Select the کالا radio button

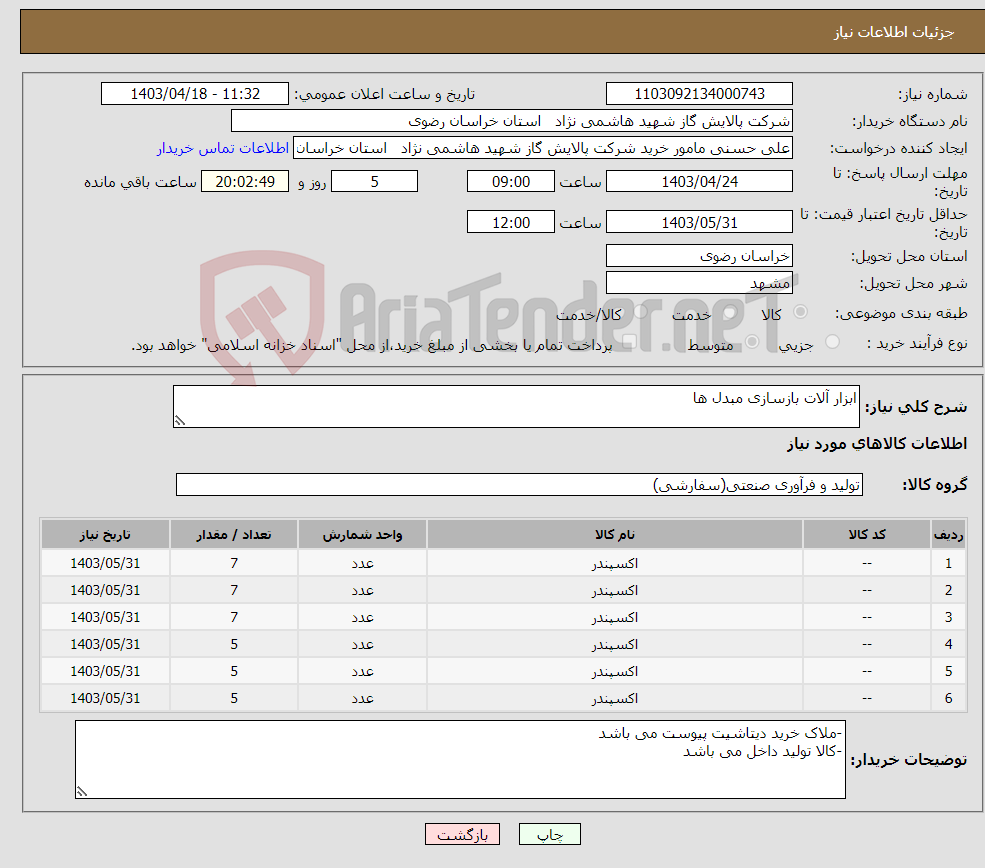(x=800, y=312)
